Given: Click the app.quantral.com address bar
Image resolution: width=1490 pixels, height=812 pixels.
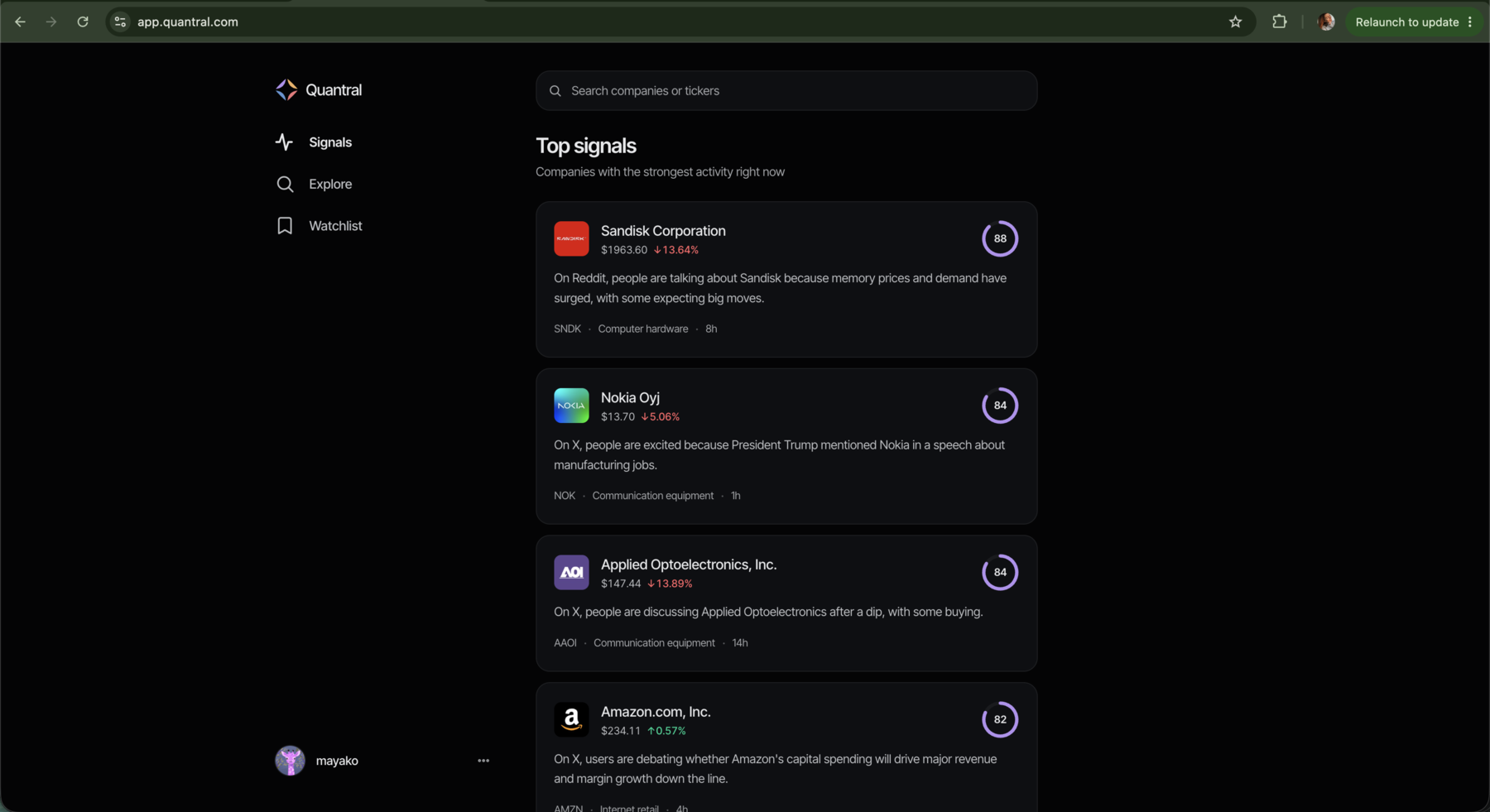Looking at the screenshot, I should pos(679,22).
